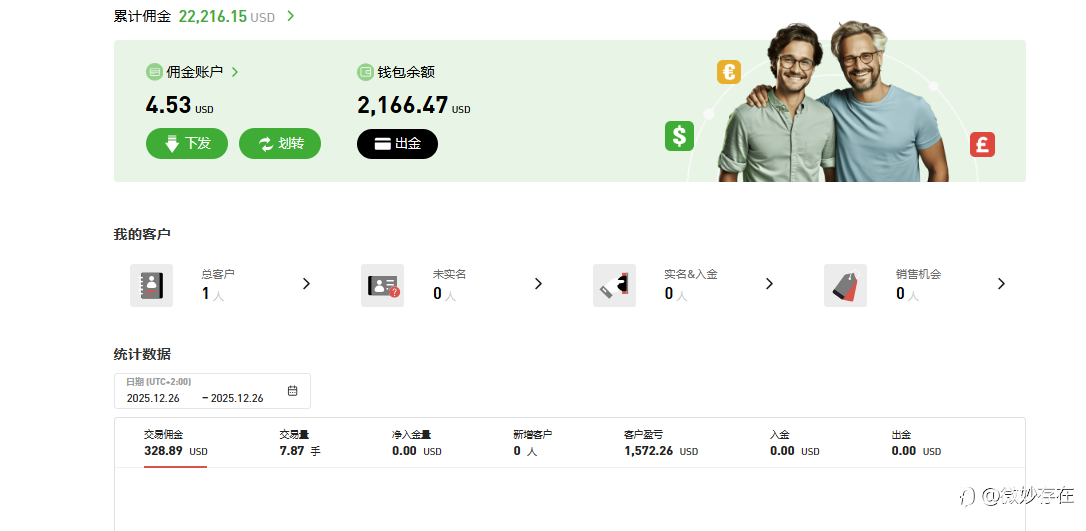The width and height of the screenshot is (1086, 531).
Task: Click the 下发 distribute button
Action: (x=187, y=143)
